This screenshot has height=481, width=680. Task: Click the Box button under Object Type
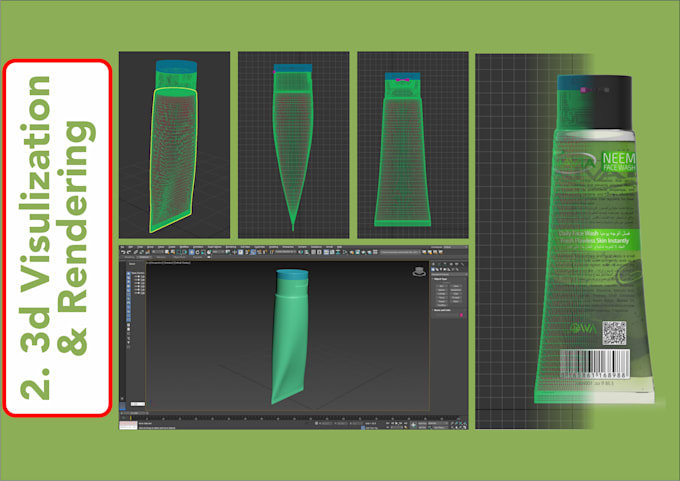click(441, 286)
